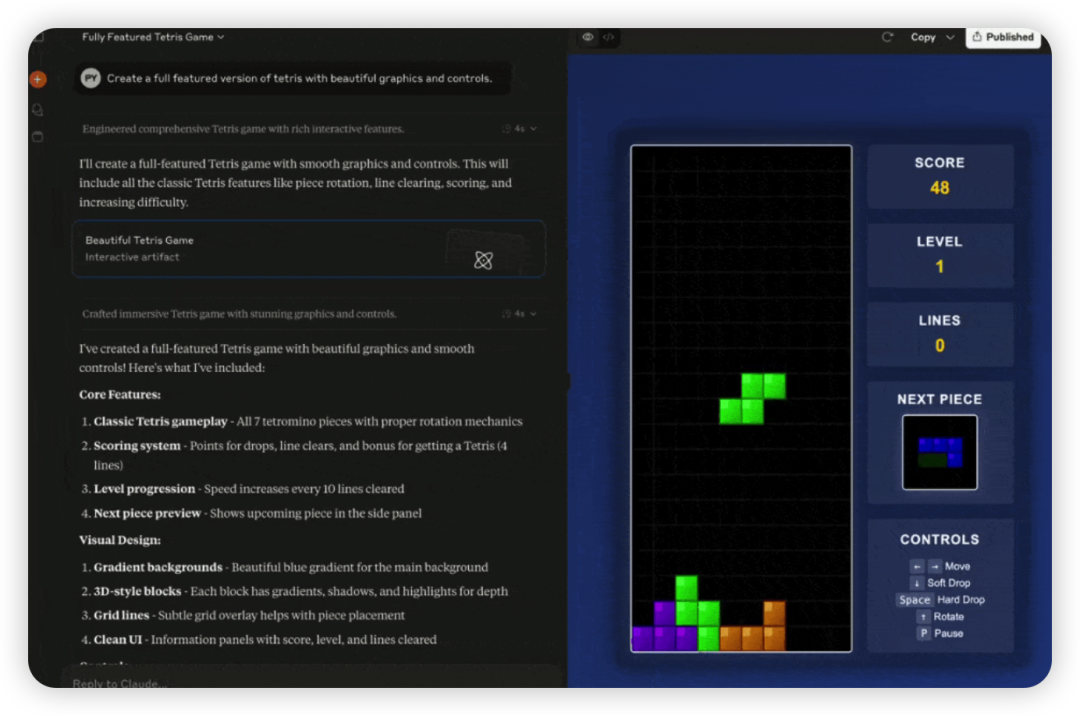Click the down arrow Soft Drop key icon
The height and width of the screenshot is (716, 1080).
point(916,583)
